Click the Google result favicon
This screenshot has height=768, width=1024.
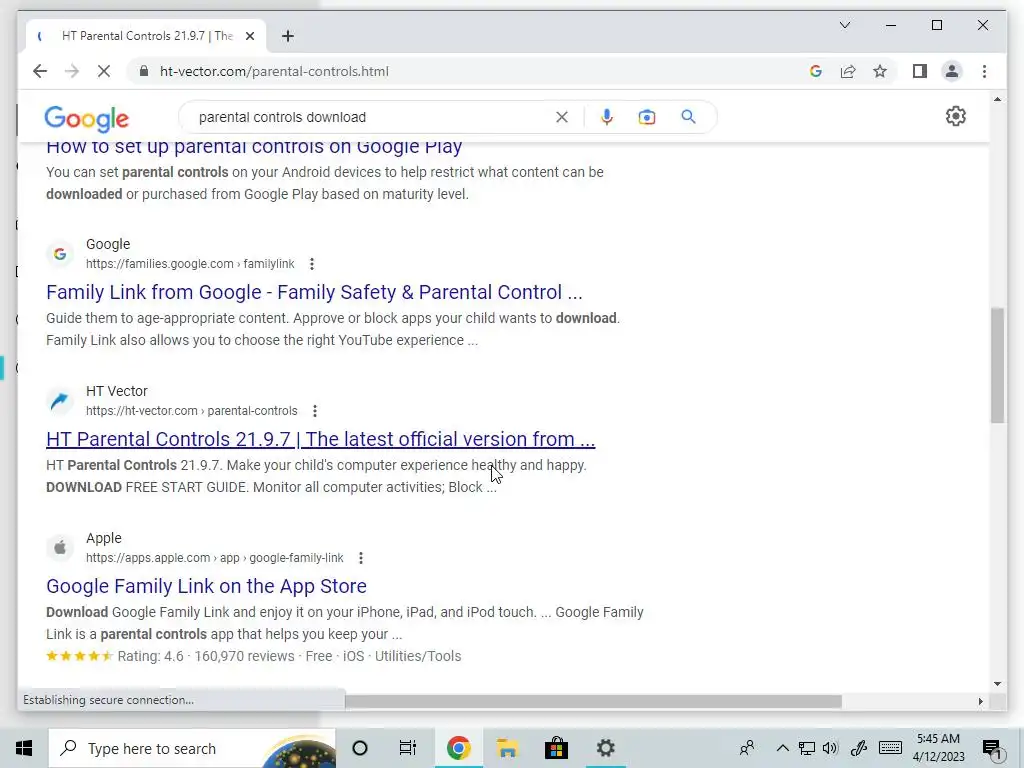59,253
